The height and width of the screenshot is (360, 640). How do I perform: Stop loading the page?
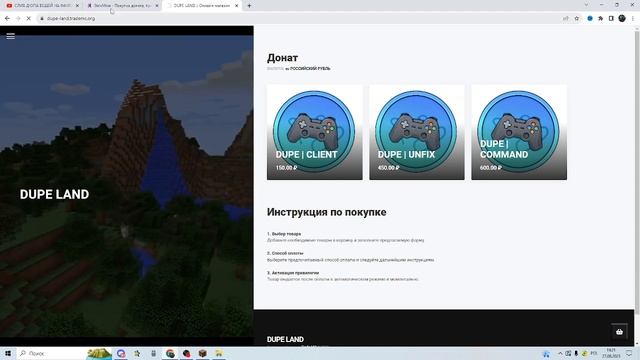(29, 18)
